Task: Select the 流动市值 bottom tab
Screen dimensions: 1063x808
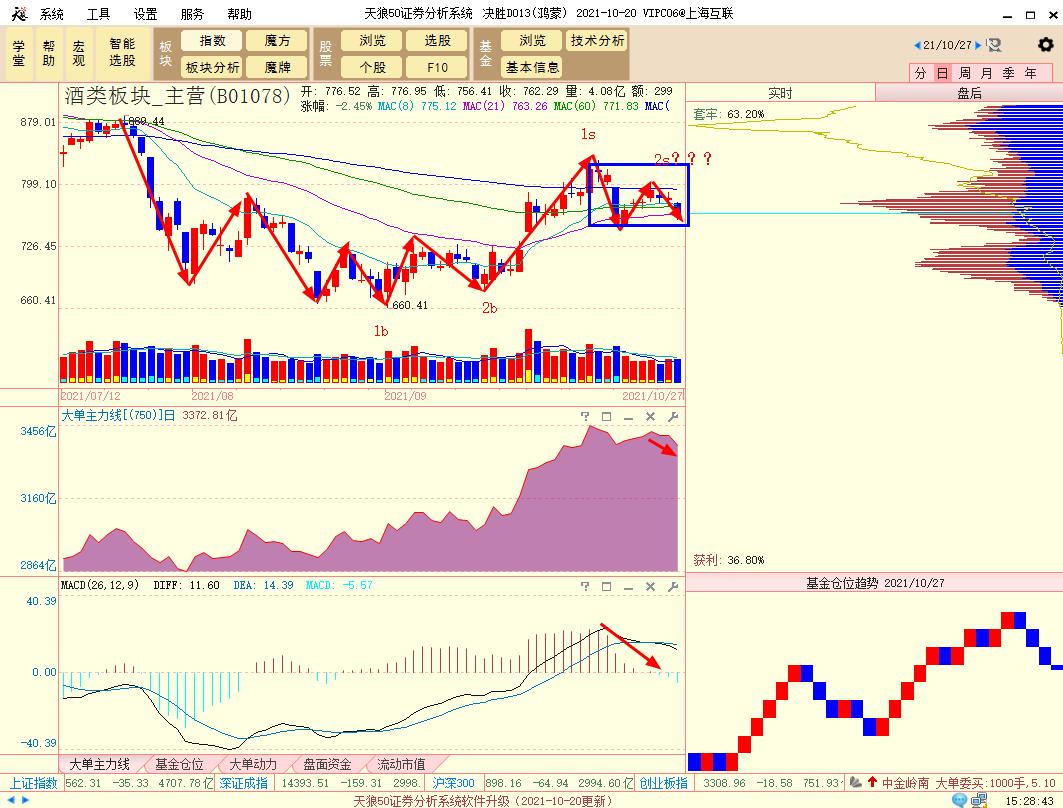Action: click(x=401, y=764)
